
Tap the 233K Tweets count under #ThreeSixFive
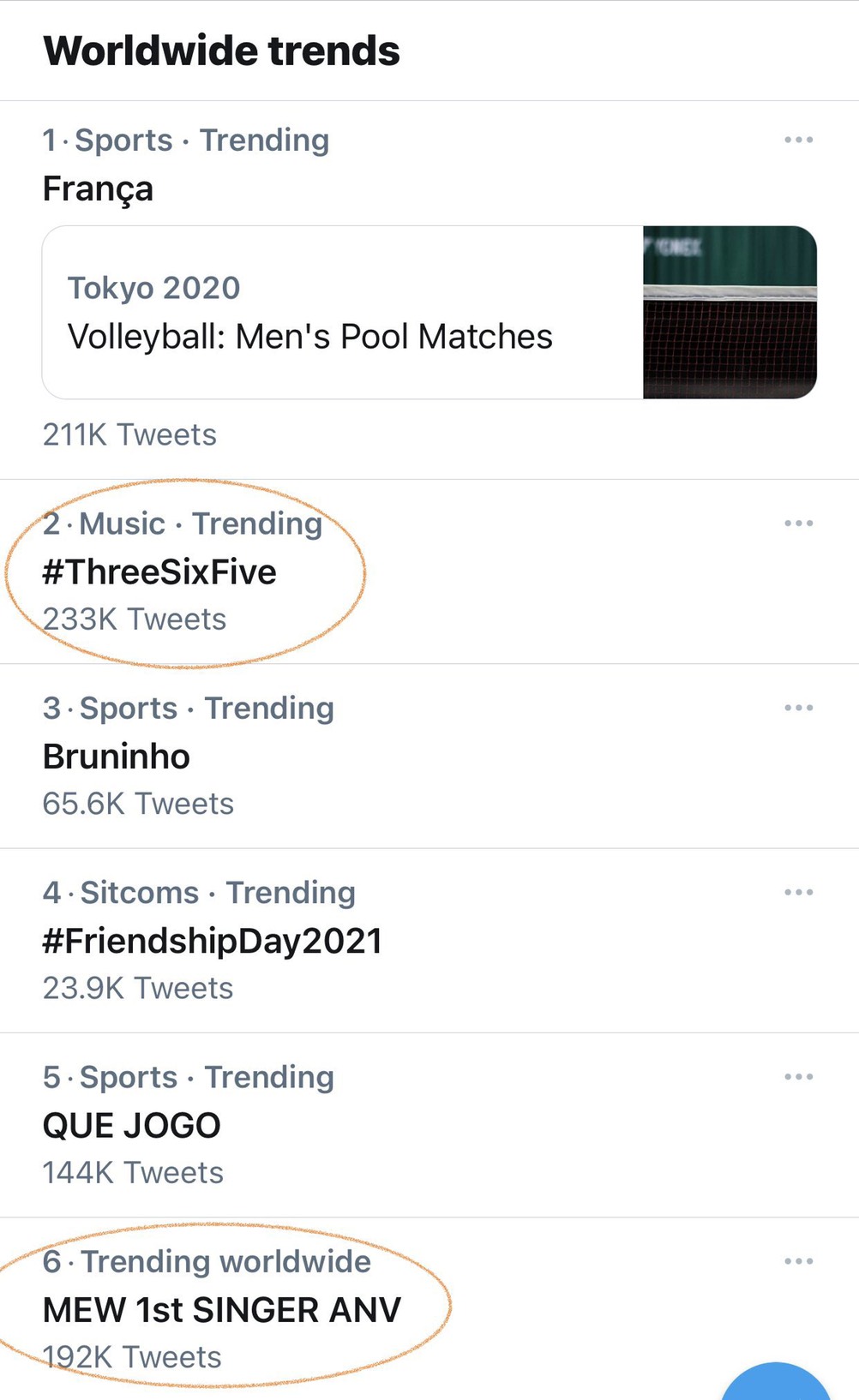[135, 619]
